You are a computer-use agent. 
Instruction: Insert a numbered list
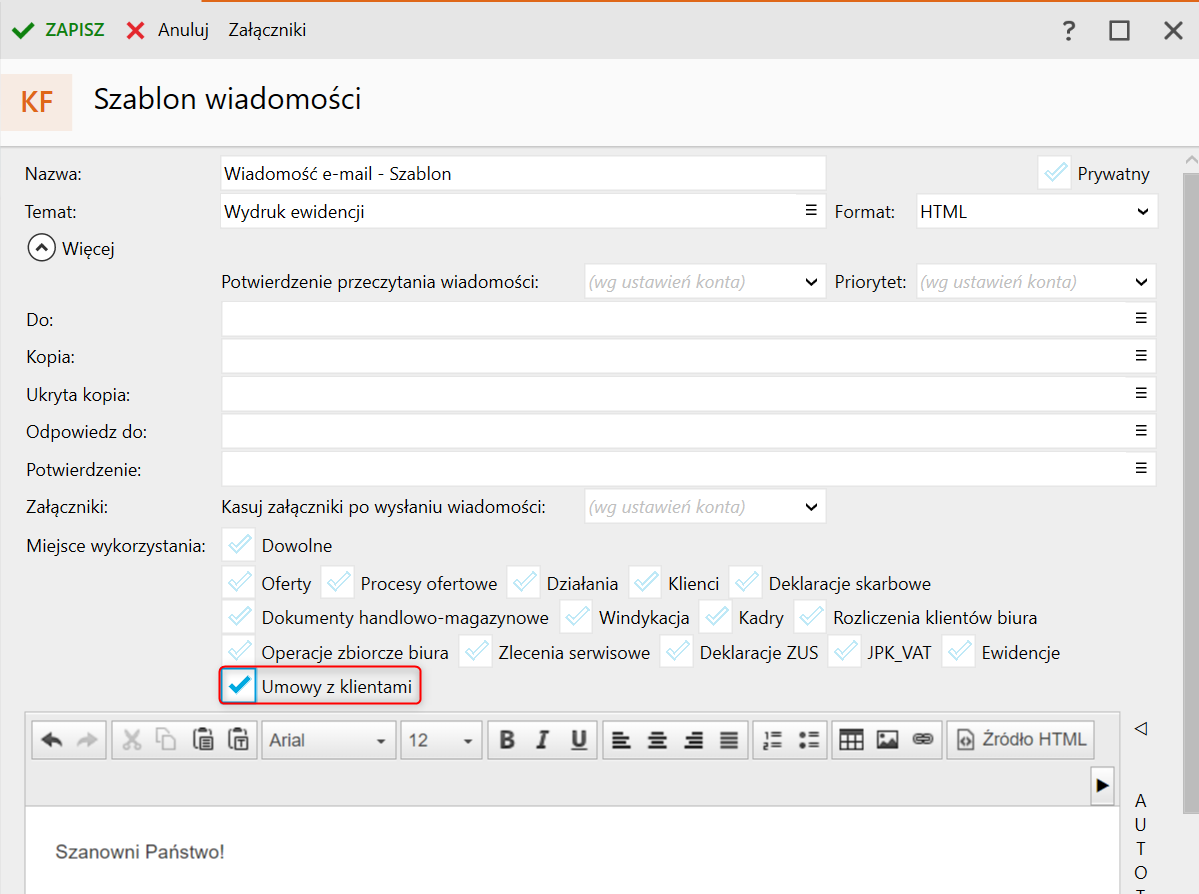click(x=772, y=740)
